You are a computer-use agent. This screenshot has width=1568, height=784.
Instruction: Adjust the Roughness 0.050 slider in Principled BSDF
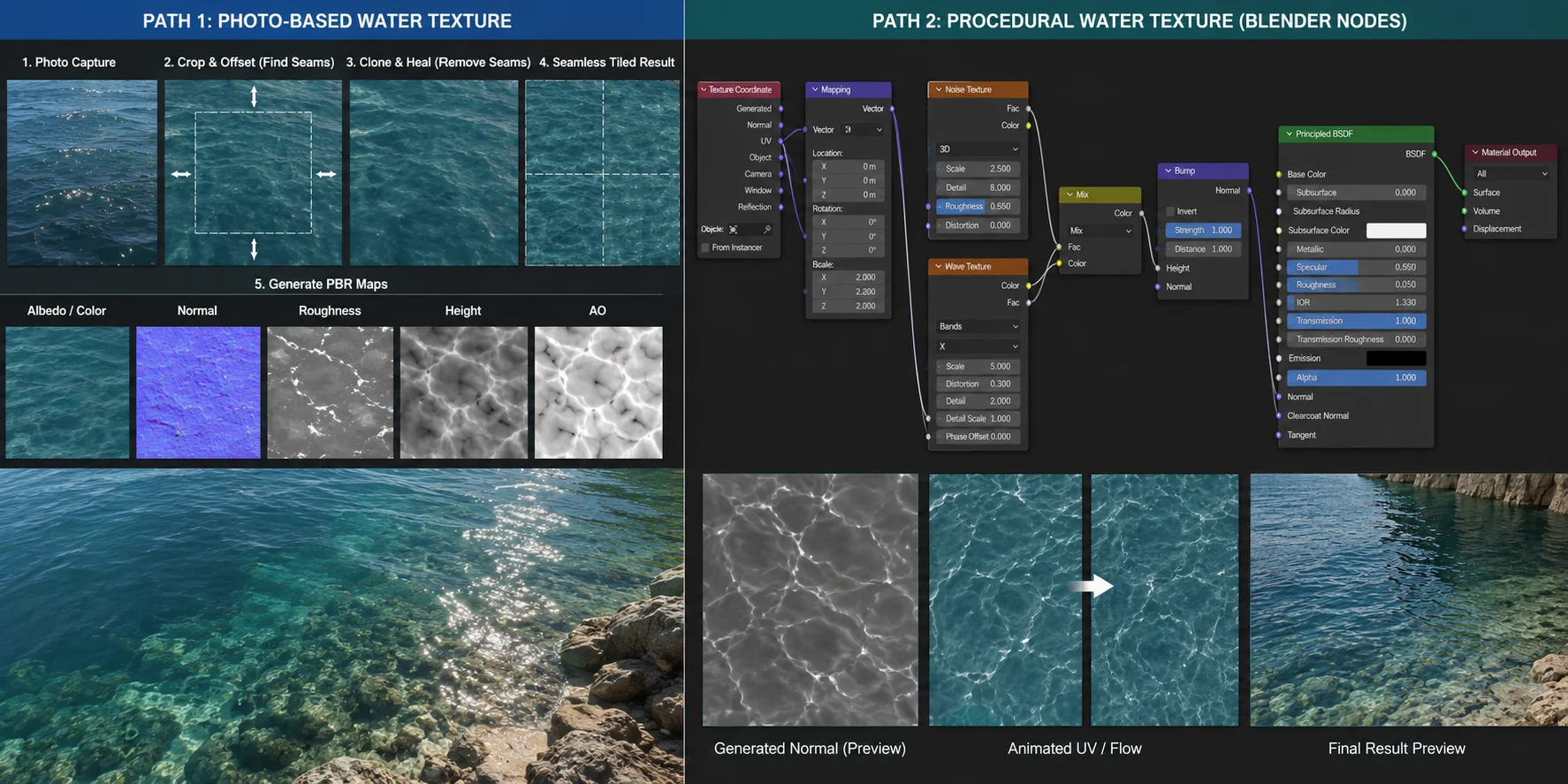(1356, 285)
